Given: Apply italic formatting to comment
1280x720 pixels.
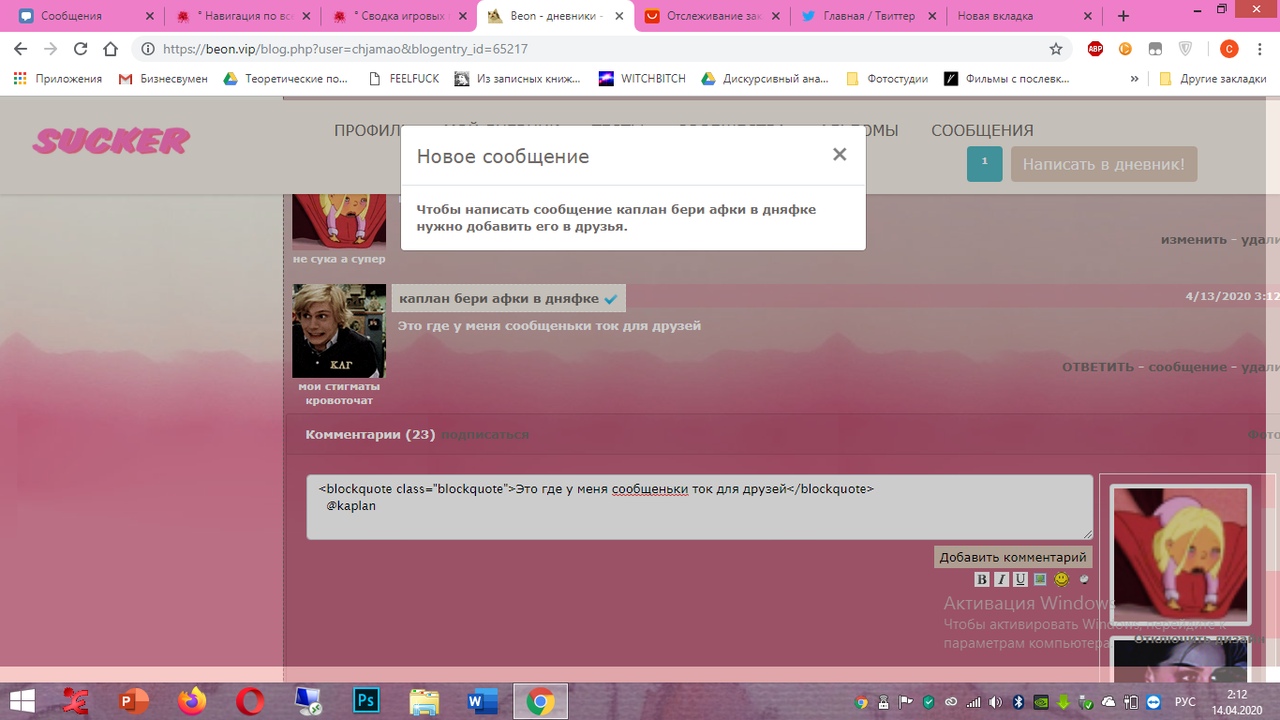Looking at the screenshot, I should coord(1001,580).
